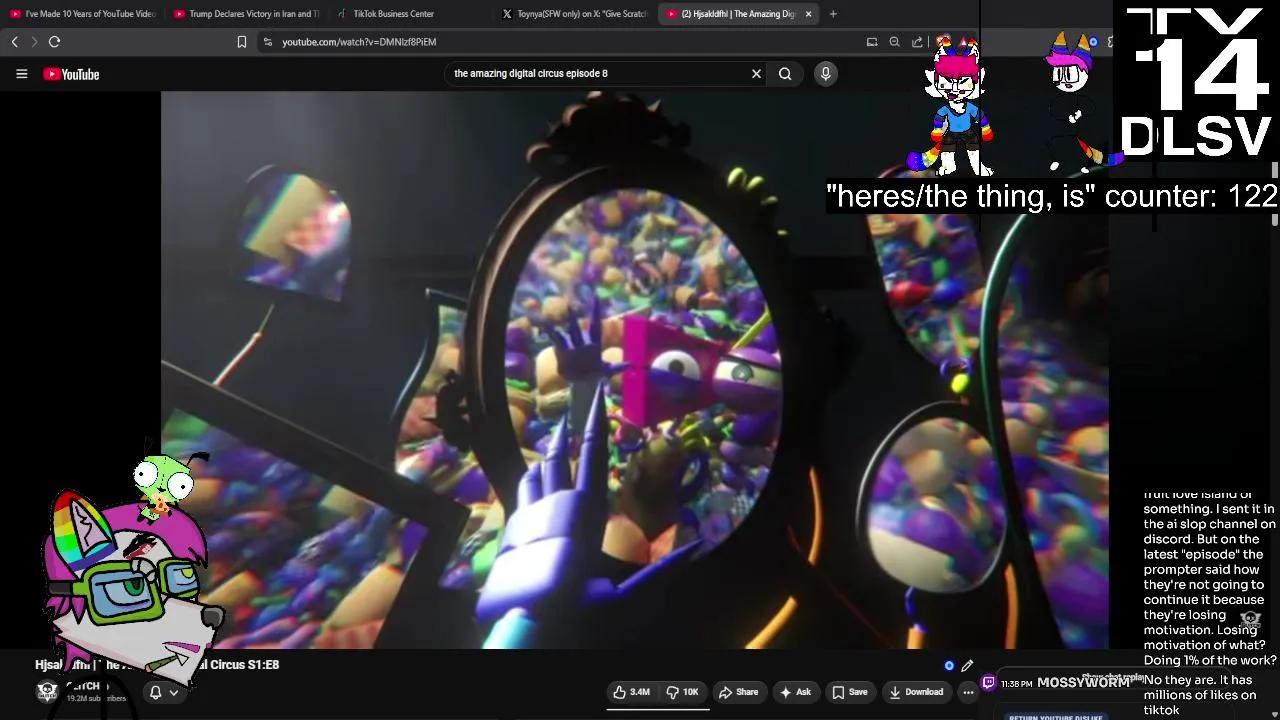
Task: Click the zoom magnifier icon in address bar
Action: coord(895,42)
